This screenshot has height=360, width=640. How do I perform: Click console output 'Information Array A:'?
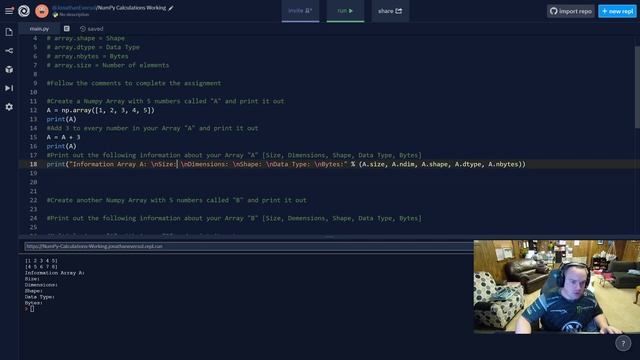click(55, 273)
